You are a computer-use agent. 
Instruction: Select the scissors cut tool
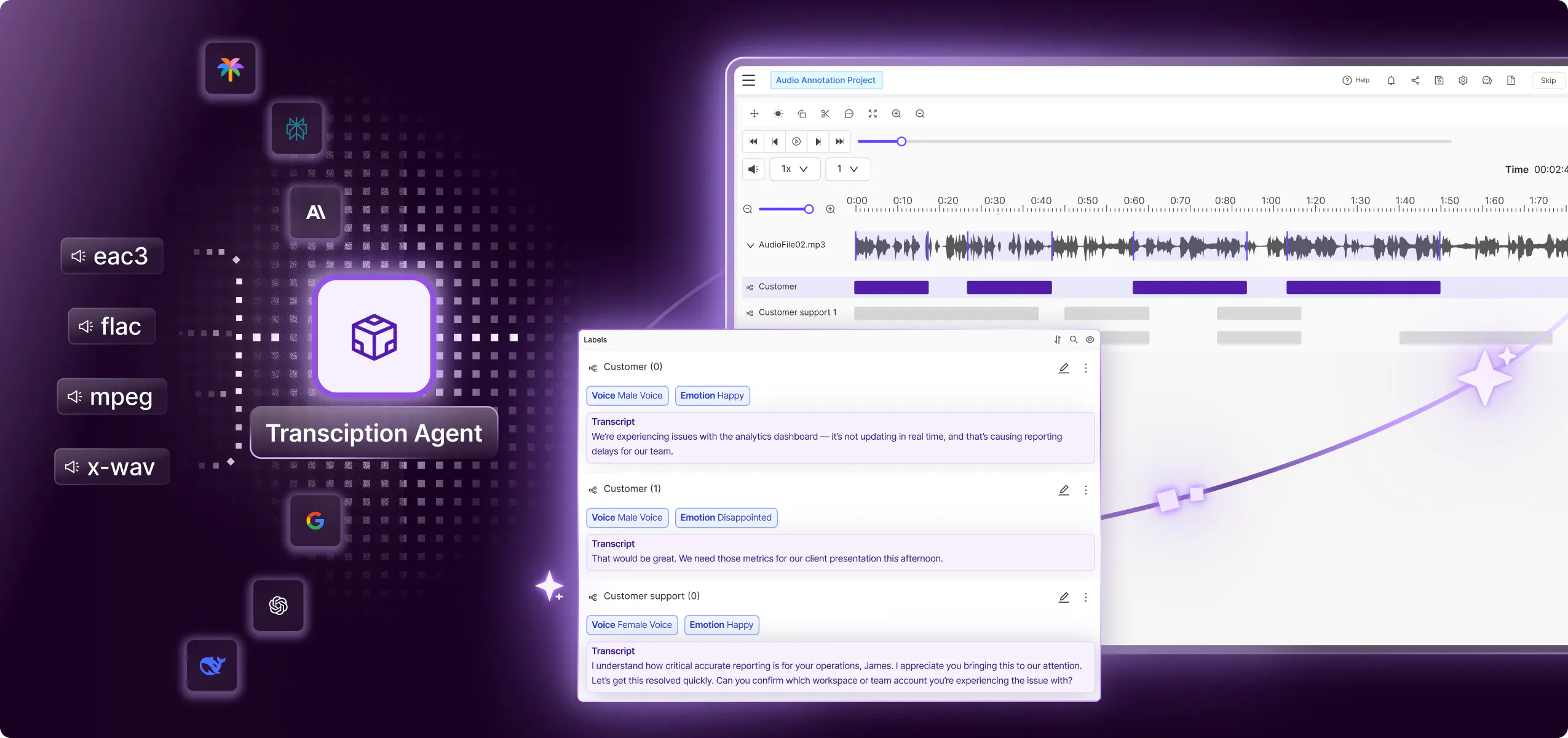click(825, 114)
